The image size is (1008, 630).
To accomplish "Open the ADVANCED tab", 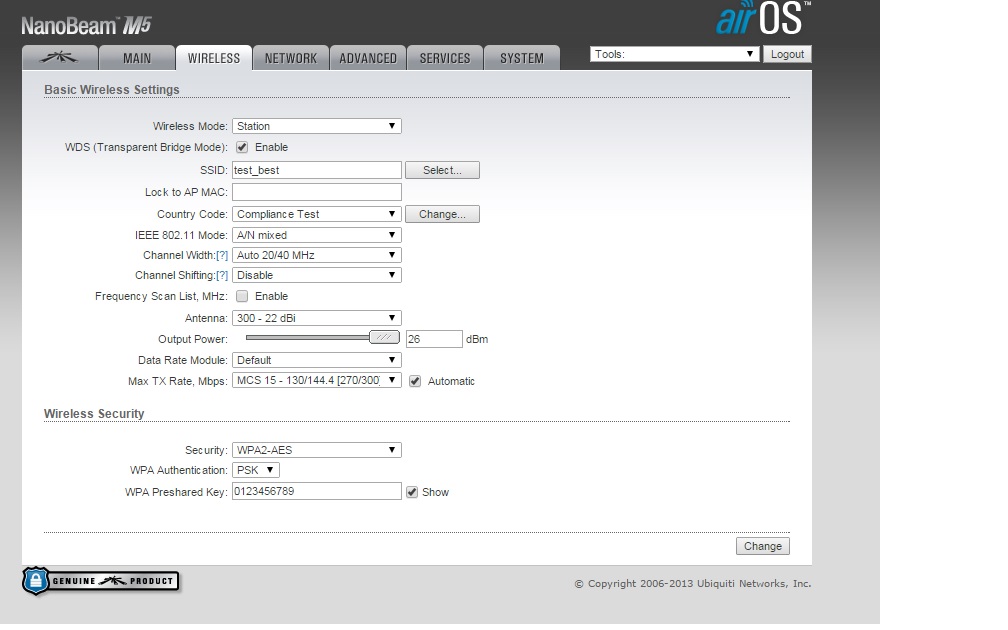I will (x=368, y=58).
